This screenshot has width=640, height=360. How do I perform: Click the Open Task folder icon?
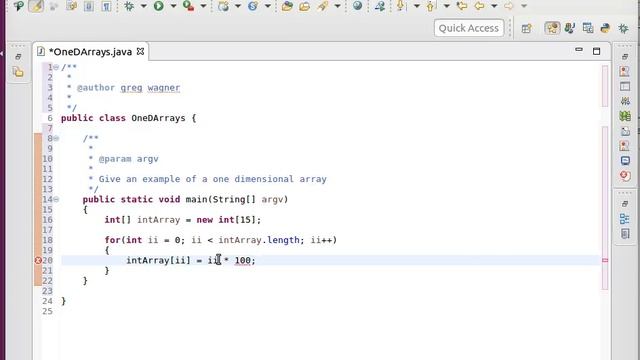tap(304, 6)
